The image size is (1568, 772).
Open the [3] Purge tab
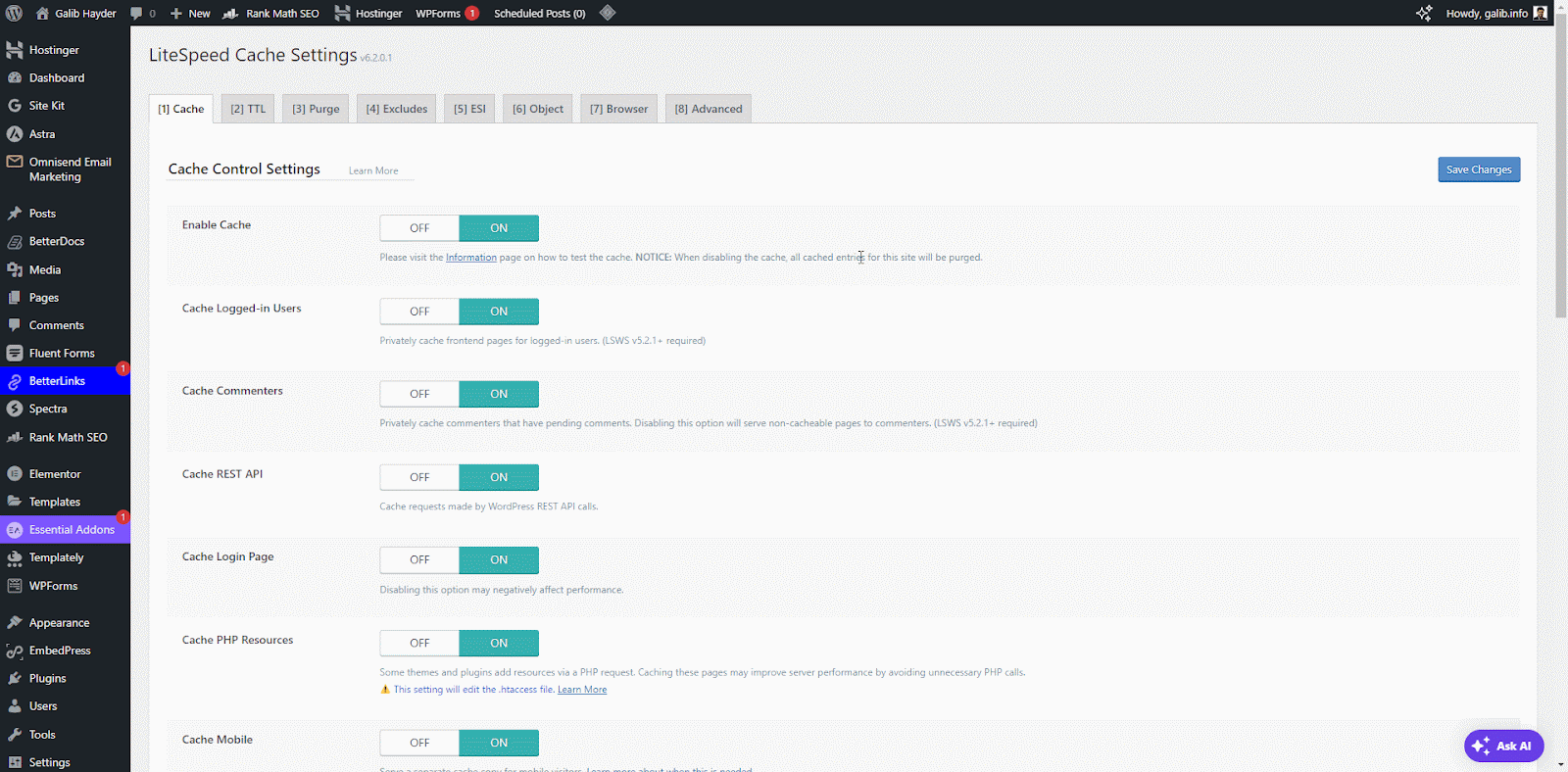pos(316,109)
